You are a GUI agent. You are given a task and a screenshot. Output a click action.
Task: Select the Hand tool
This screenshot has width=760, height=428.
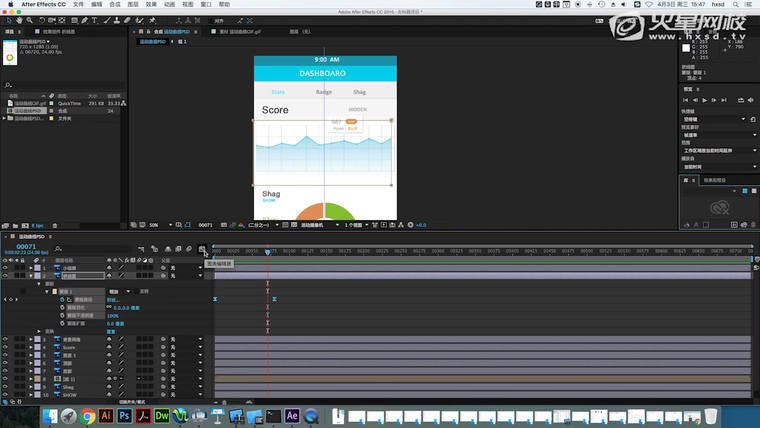18,19
